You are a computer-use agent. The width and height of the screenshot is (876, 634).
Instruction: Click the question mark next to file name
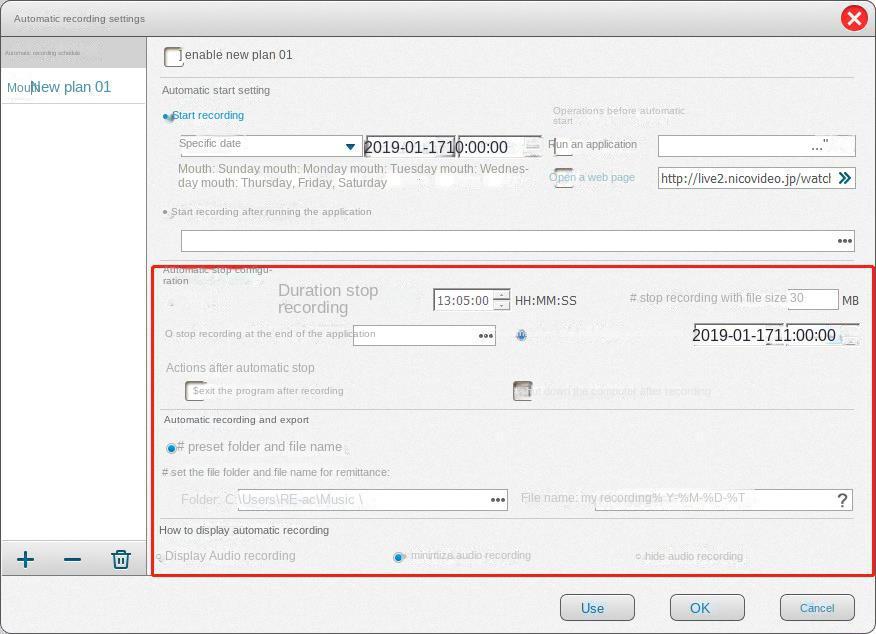pos(843,500)
